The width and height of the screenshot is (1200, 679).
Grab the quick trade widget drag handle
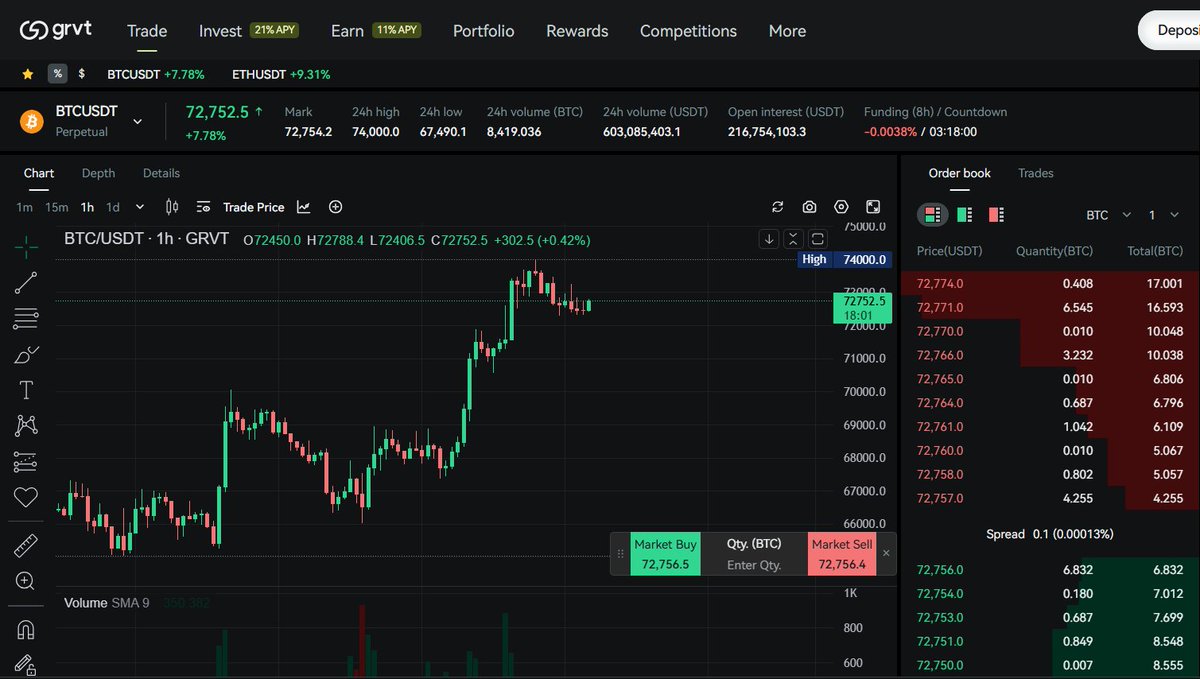(x=620, y=553)
